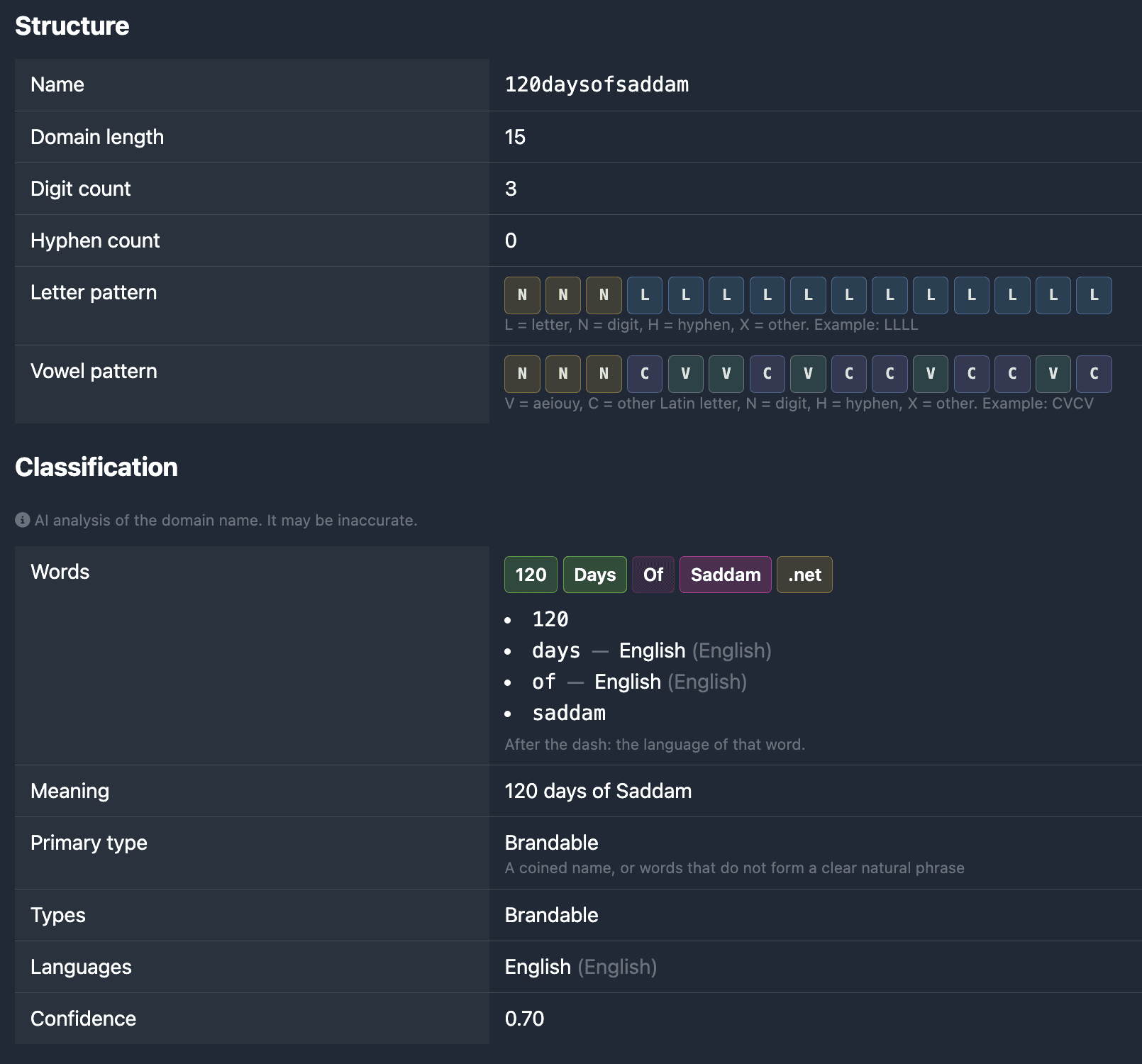Viewport: 1142px width, 1064px height.
Task: Click the "Primary type" label
Action: coord(89,843)
